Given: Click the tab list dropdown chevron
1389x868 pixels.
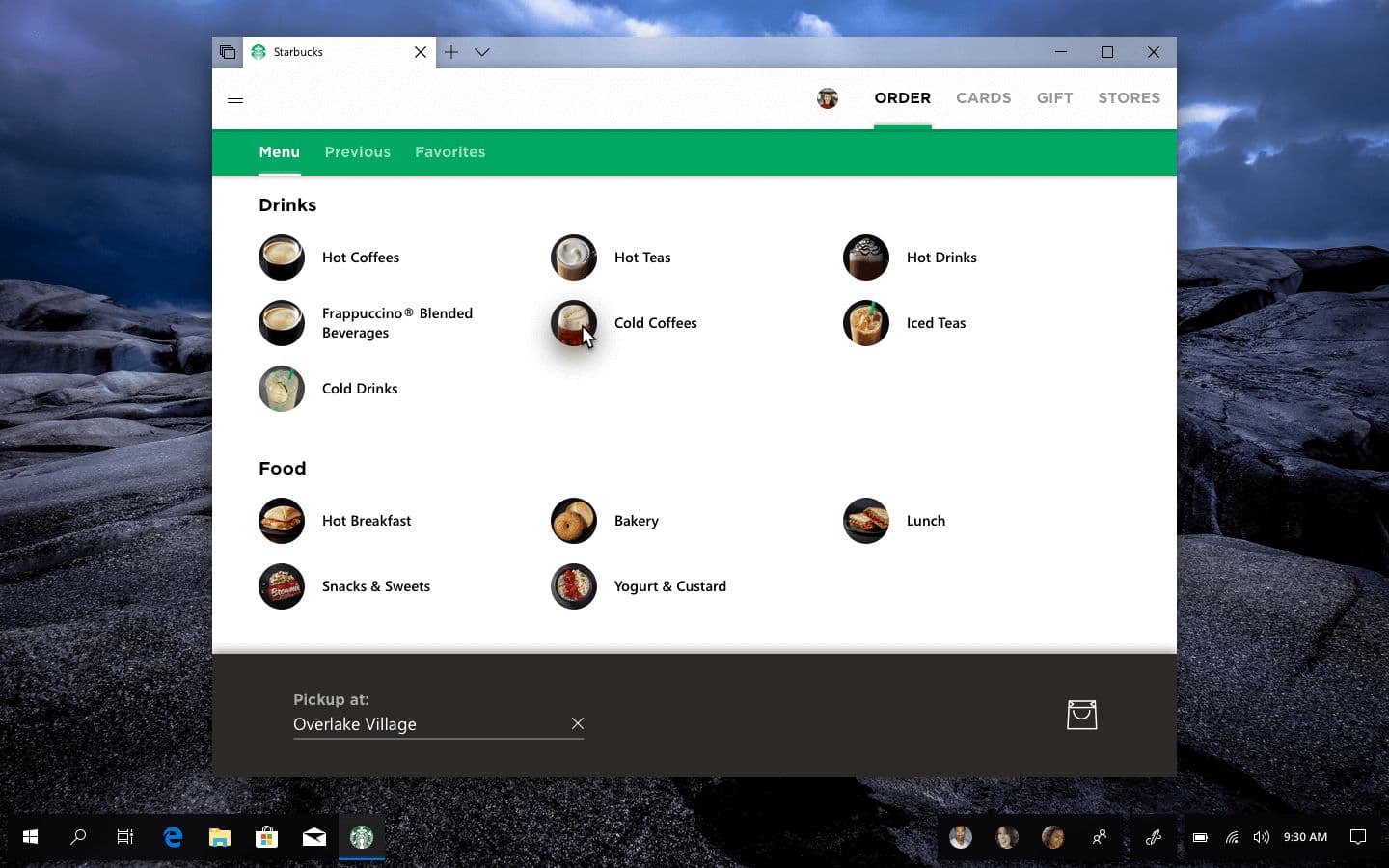Looking at the screenshot, I should (482, 52).
